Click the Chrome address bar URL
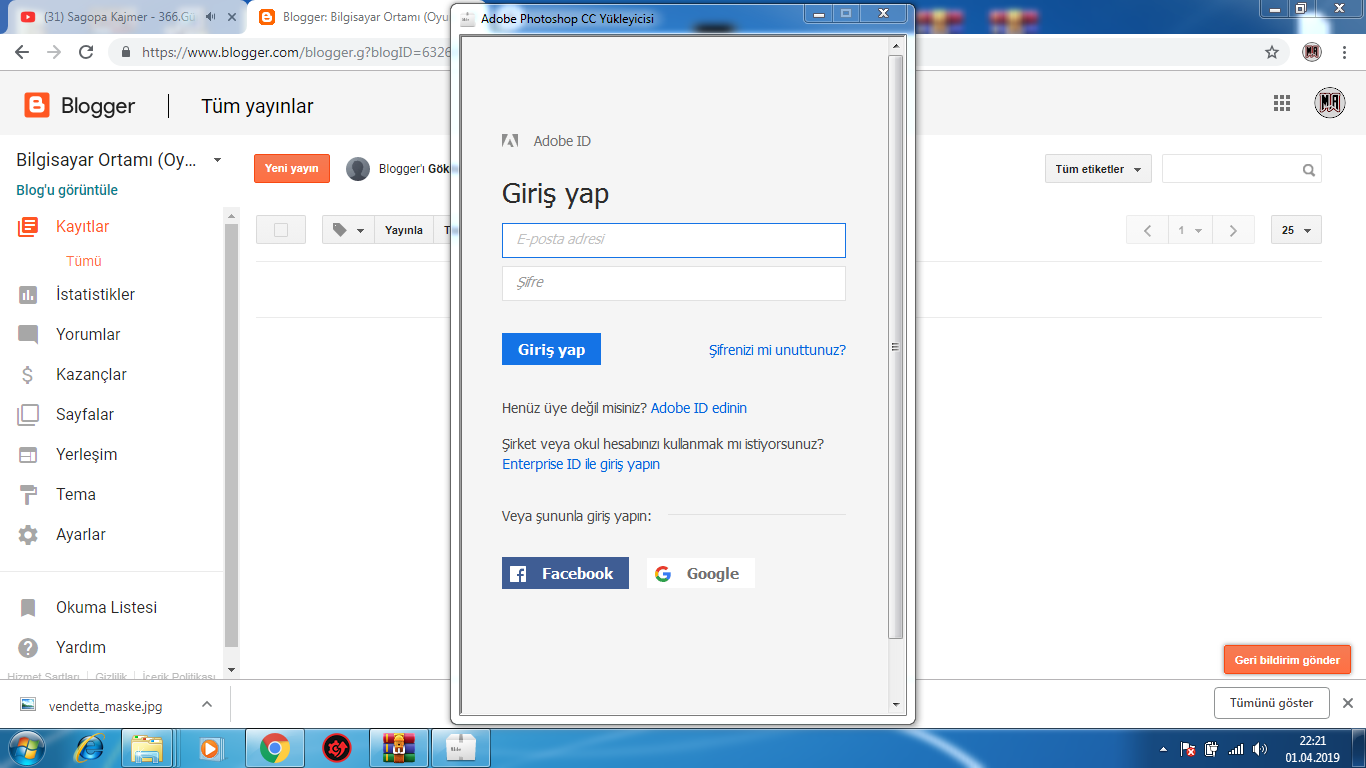The height and width of the screenshot is (768, 1366). [x=295, y=52]
